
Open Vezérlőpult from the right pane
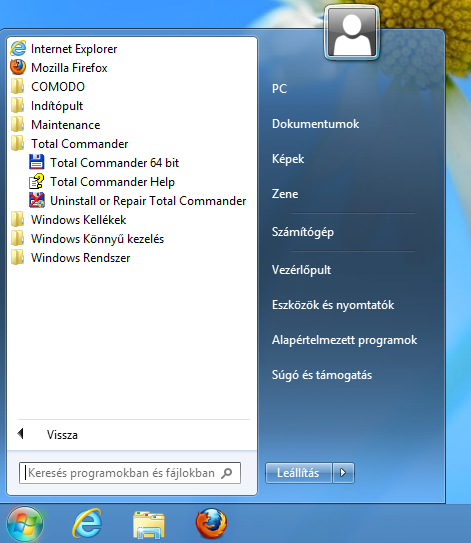301,270
